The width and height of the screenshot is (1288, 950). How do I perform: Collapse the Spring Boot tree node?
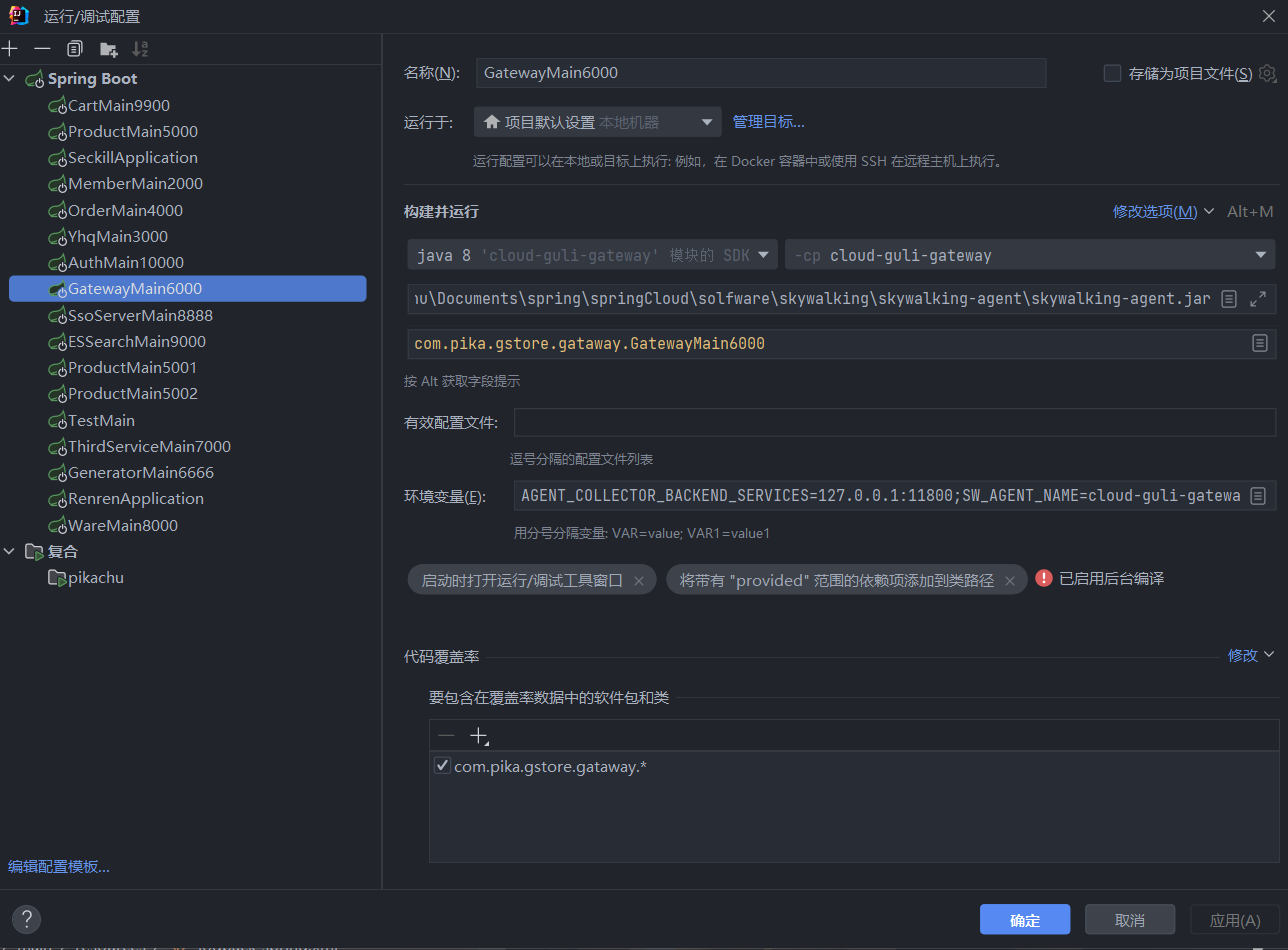pyautogui.click(x=10, y=79)
